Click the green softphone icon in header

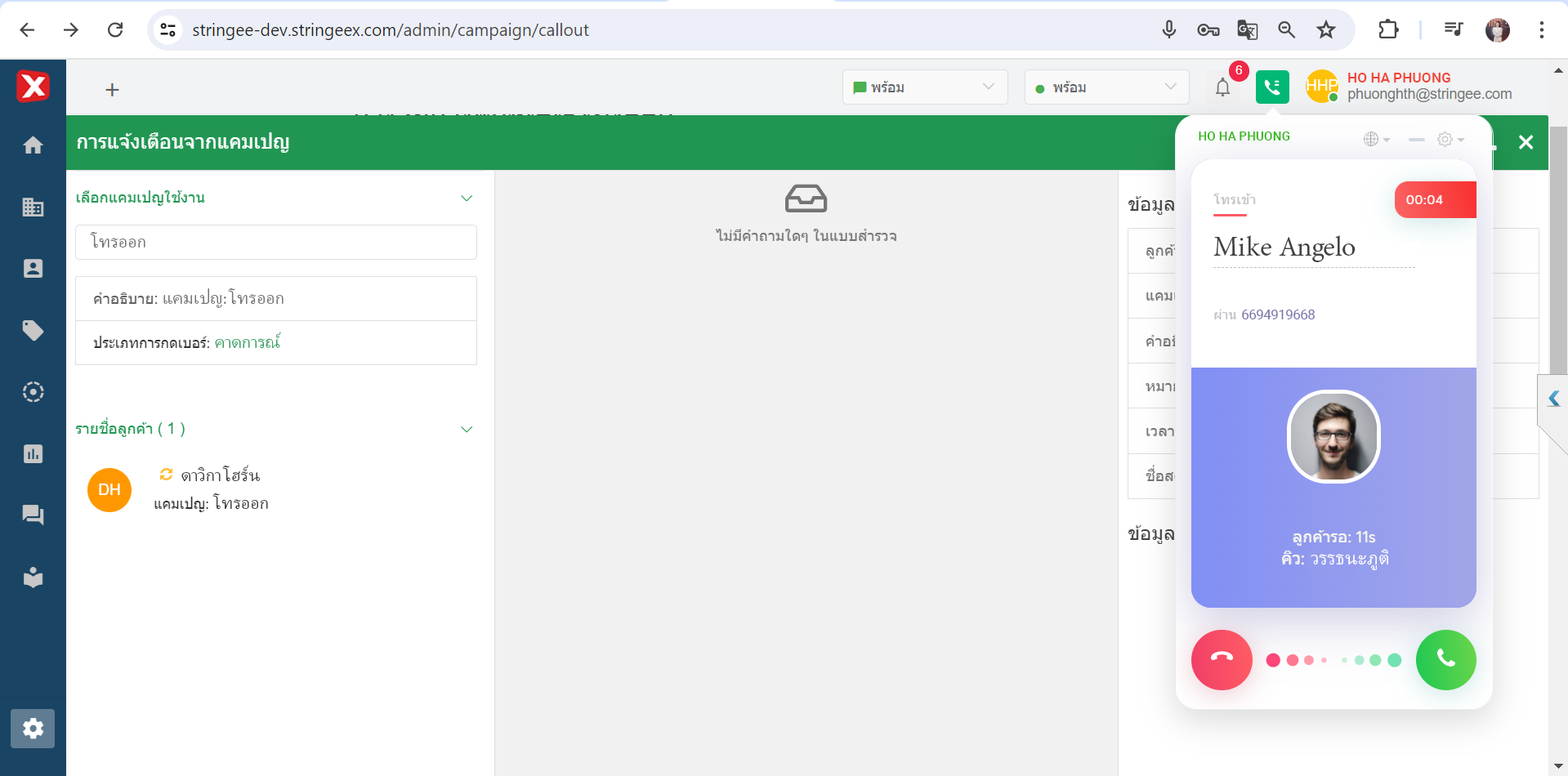1272,87
